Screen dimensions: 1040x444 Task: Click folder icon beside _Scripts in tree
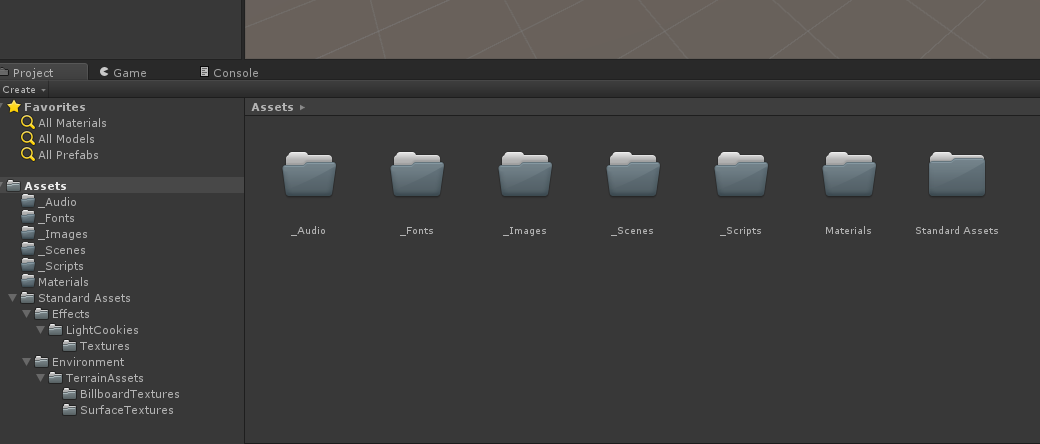28,265
